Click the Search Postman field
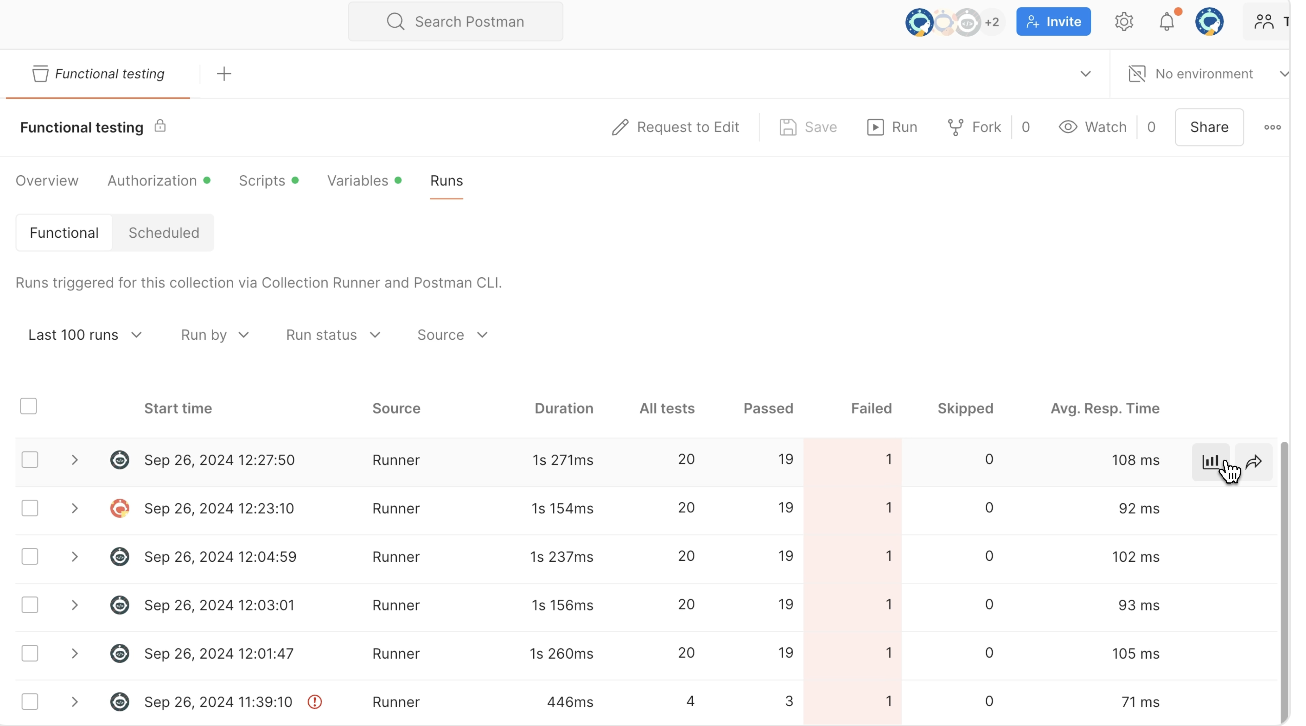 point(456,22)
